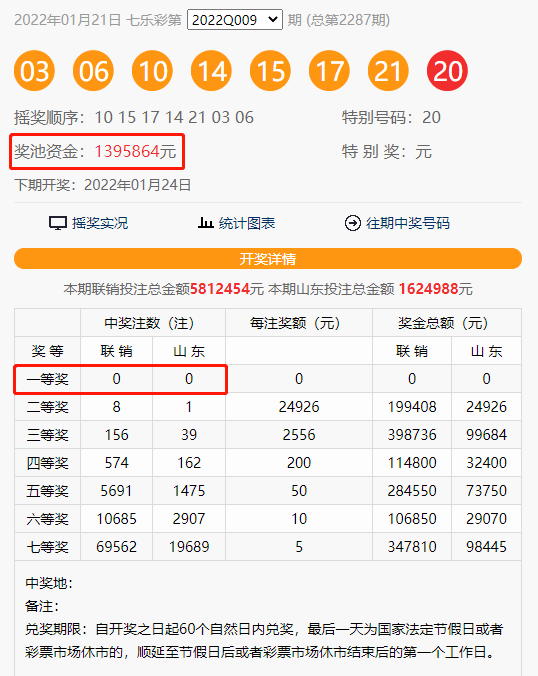
Task: Click the 二等奖 row label
Action: coord(47,407)
